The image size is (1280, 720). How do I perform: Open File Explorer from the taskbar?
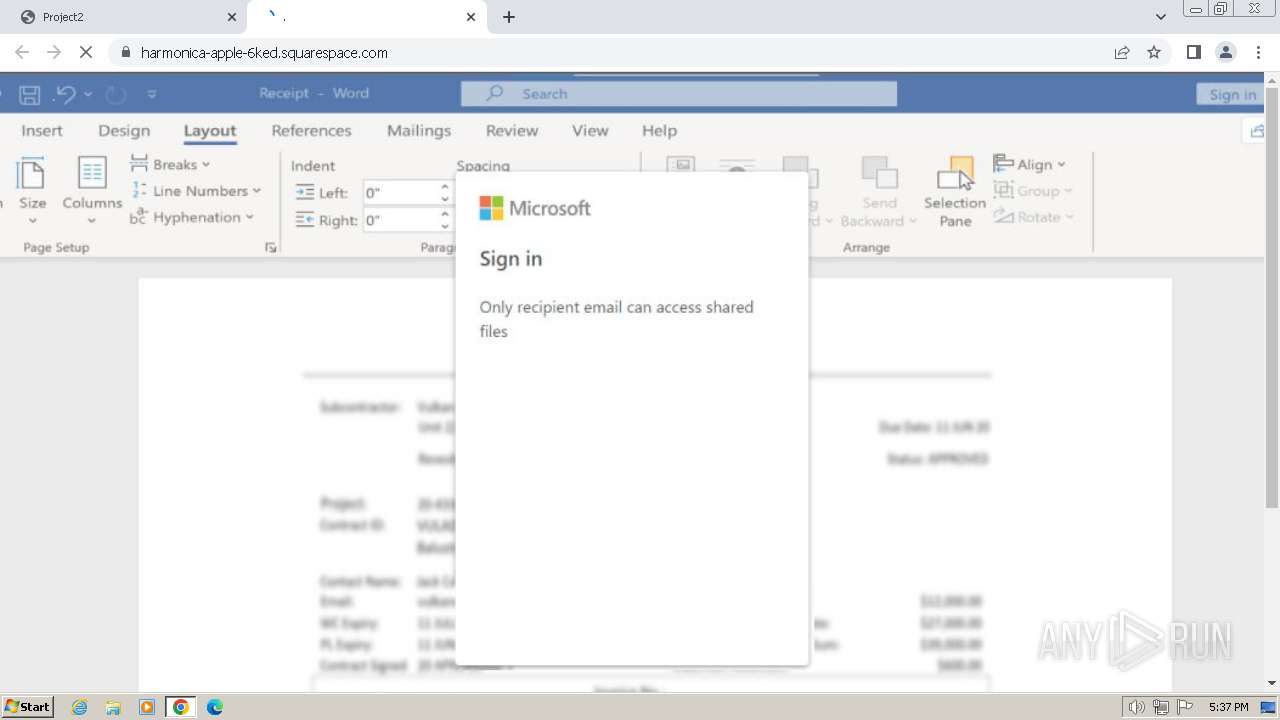113,707
